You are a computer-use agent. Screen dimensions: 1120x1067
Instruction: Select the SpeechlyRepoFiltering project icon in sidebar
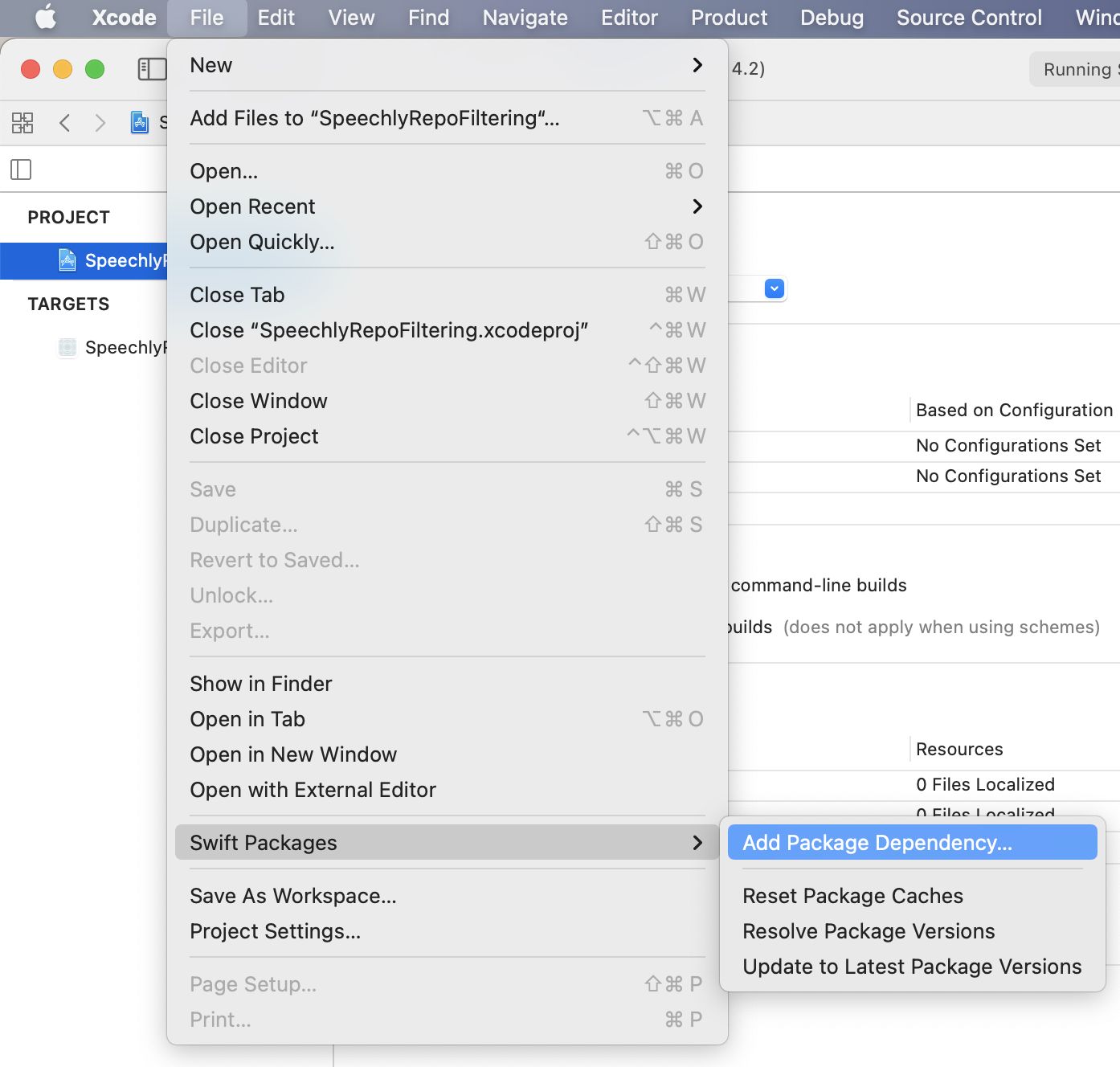click(67, 260)
